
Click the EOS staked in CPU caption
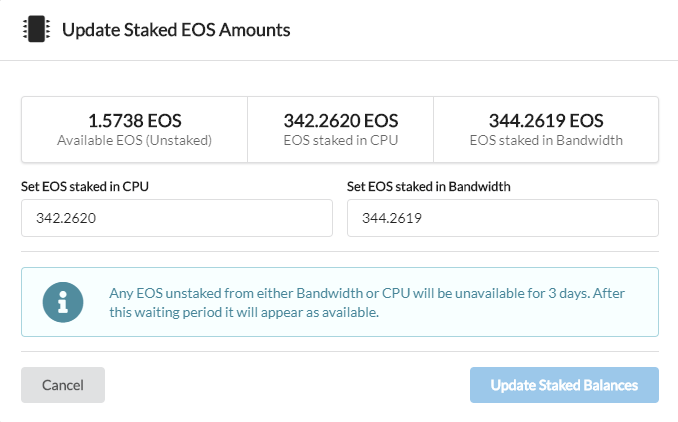coord(340,141)
